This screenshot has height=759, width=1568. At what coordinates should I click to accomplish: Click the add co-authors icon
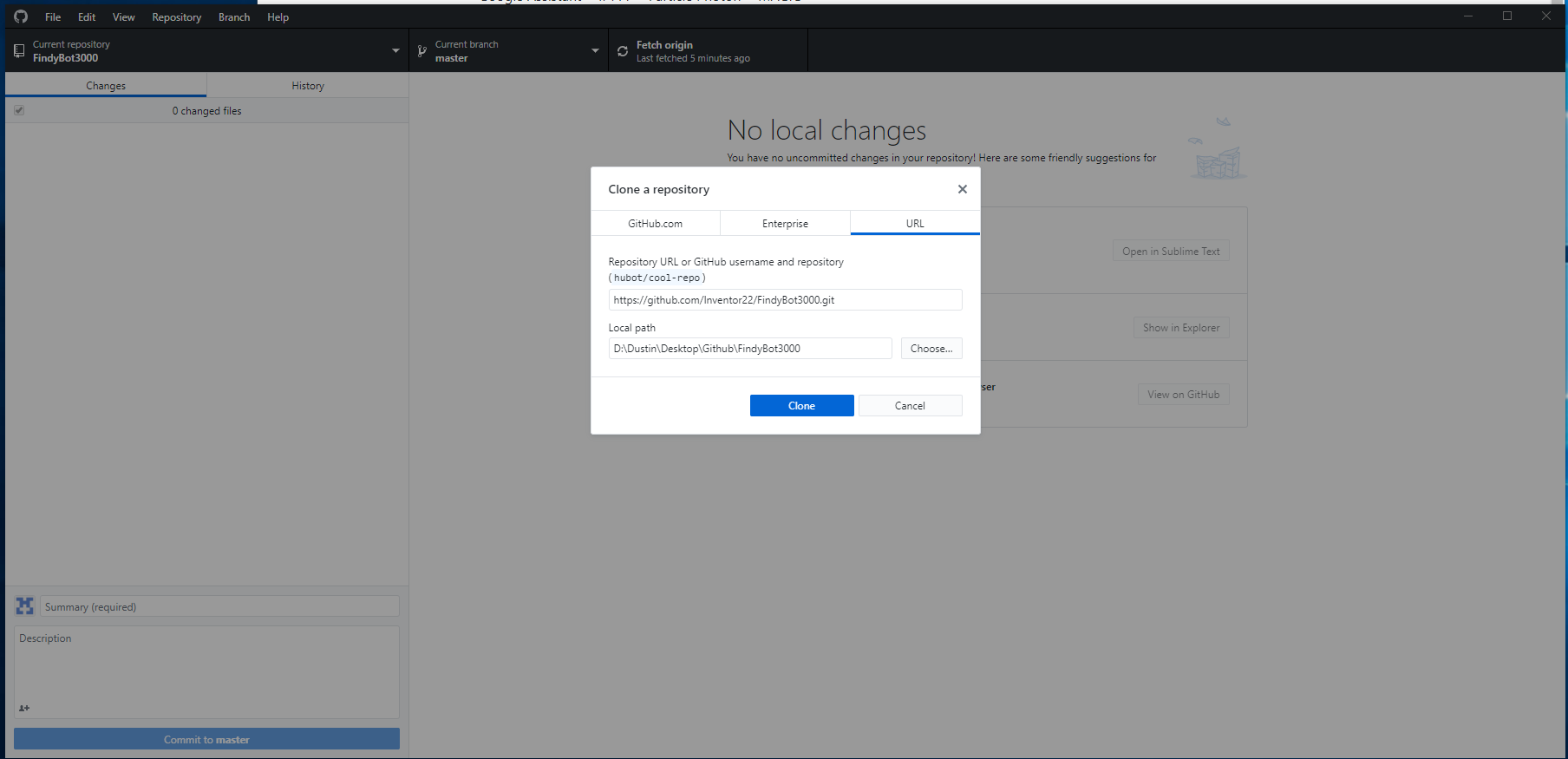coord(24,708)
